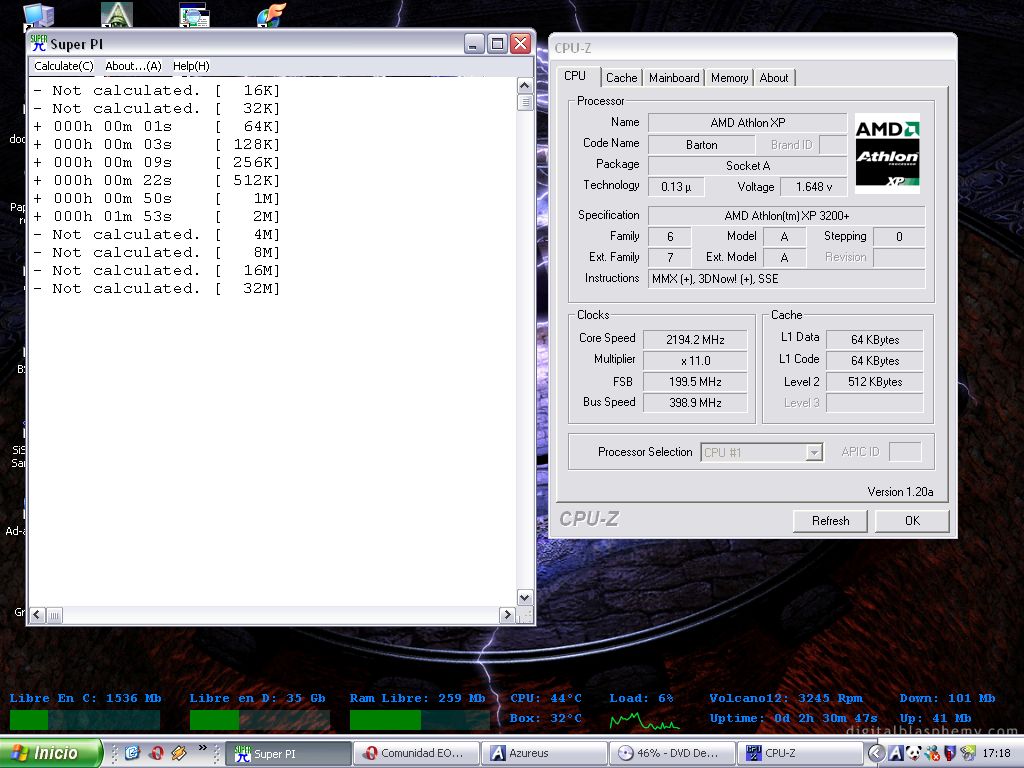Click the first quick launch icon
Viewport: 1024px width, 768px height.
click(x=132, y=753)
